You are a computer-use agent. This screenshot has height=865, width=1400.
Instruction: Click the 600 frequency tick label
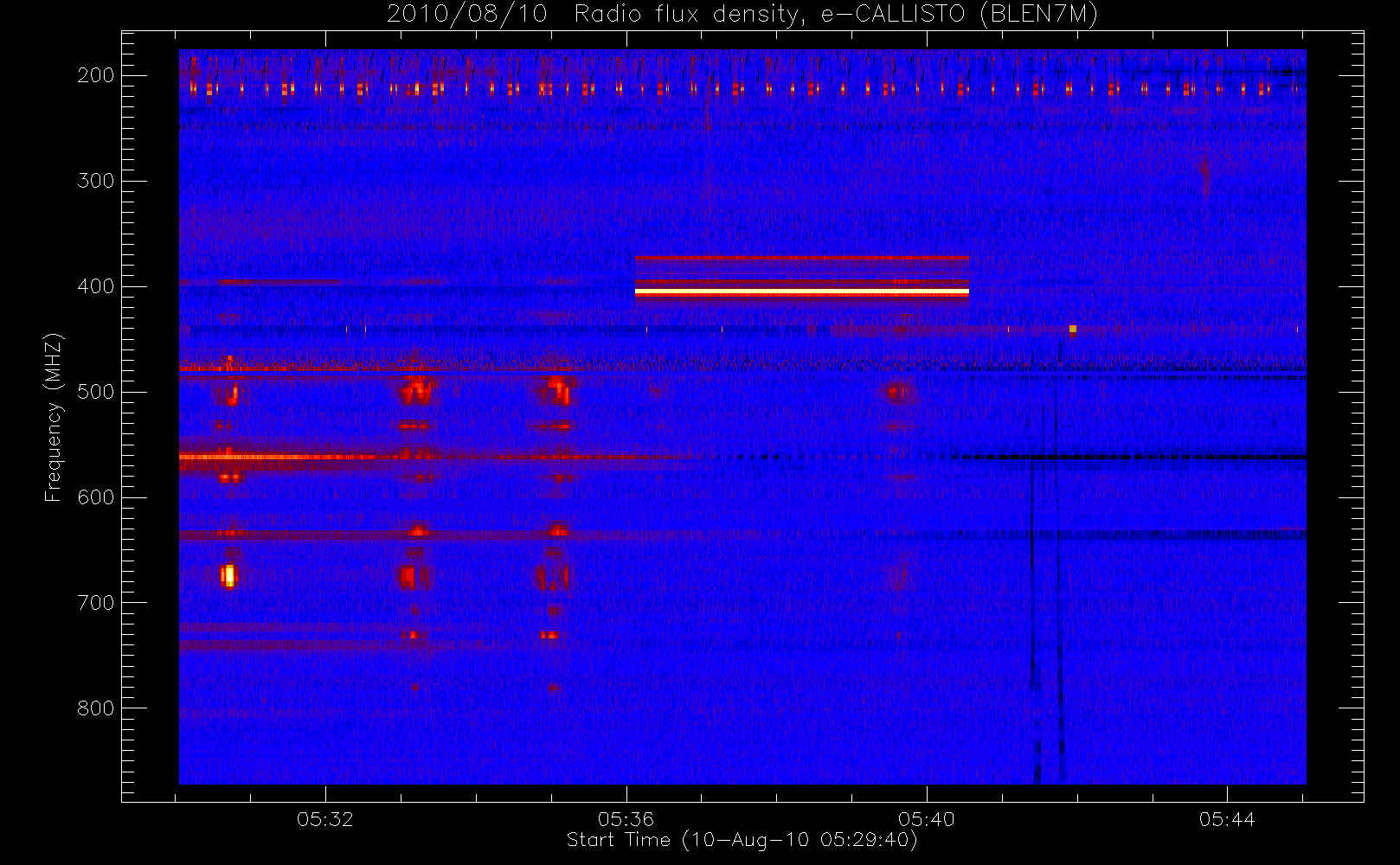(x=96, y=497)
